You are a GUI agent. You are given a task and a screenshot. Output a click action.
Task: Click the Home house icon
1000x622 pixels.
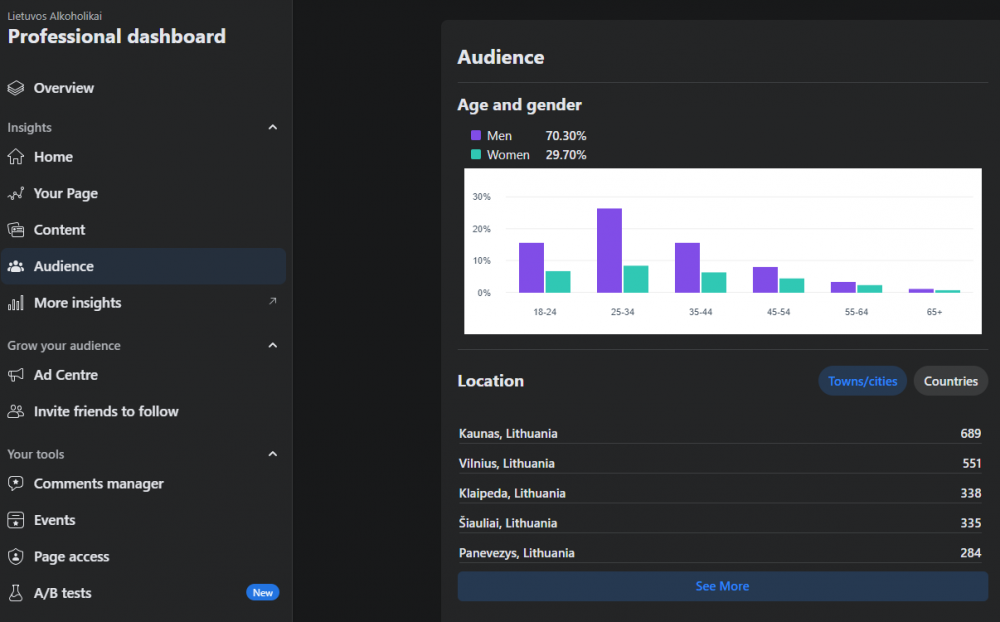tap(16, 157)
